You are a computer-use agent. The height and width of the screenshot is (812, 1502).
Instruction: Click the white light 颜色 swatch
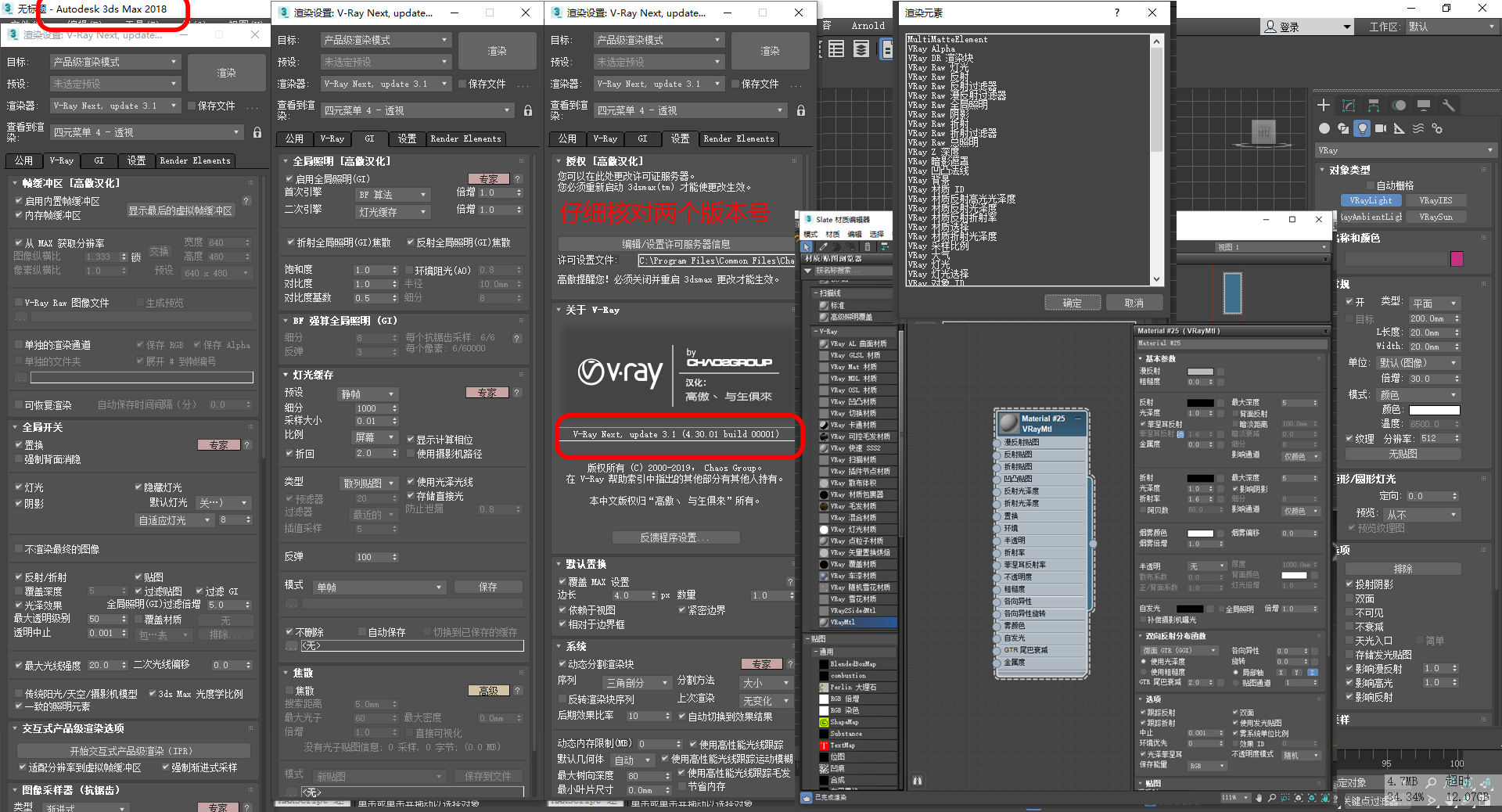coord(1435,410)
